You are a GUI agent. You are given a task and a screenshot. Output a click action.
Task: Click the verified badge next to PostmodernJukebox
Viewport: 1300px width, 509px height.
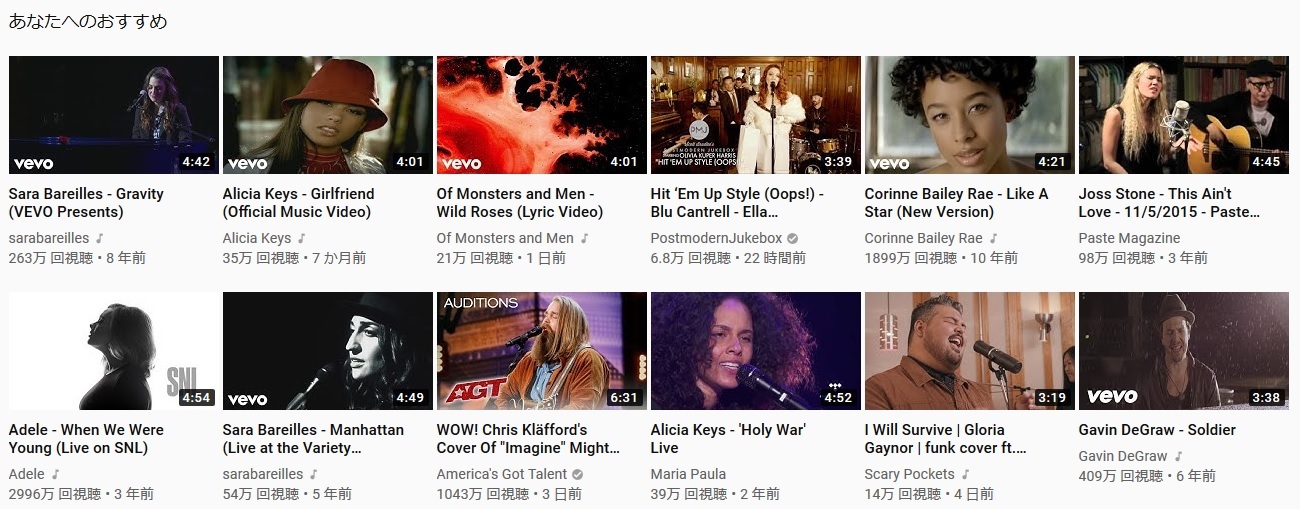[x=792, y=239]
